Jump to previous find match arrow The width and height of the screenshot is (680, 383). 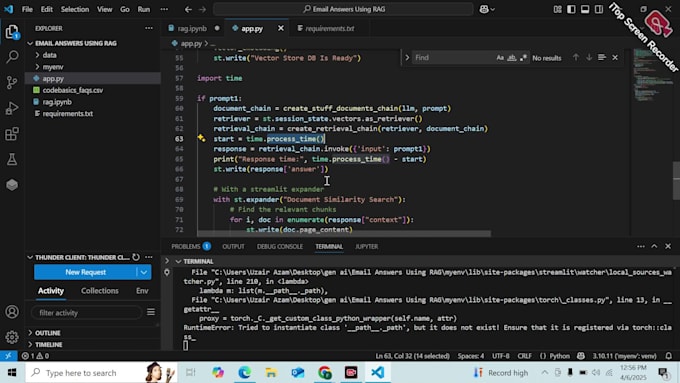pyautogui.click(x=575, y=57)
